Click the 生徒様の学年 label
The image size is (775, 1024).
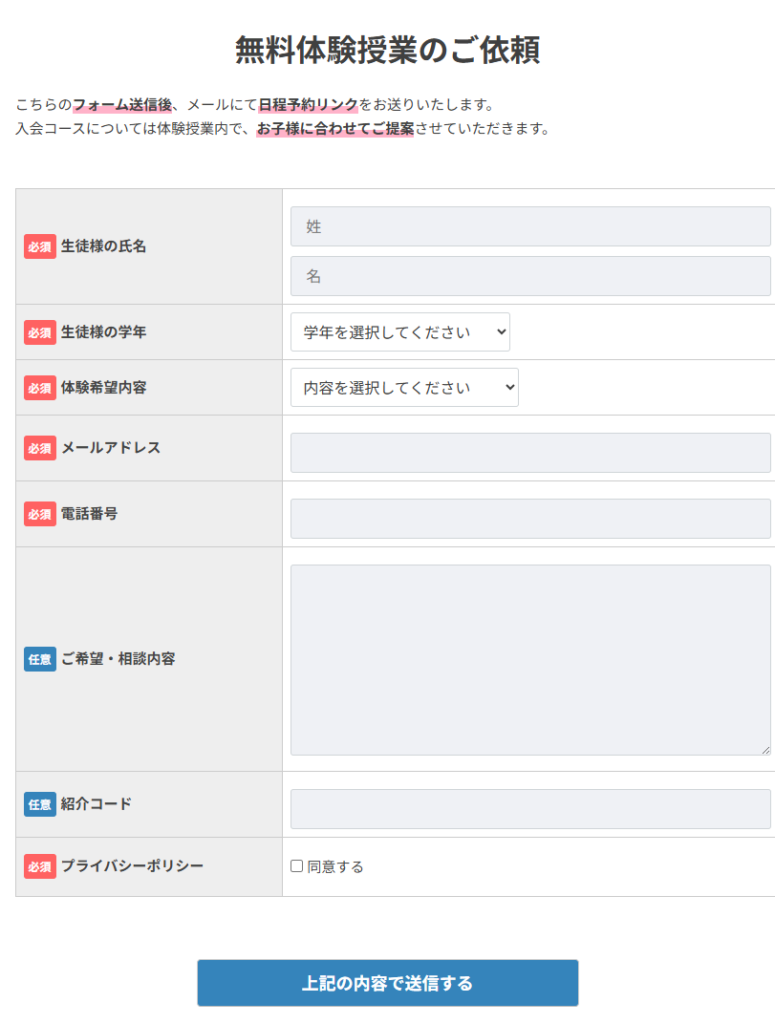[x=103, y=332]
